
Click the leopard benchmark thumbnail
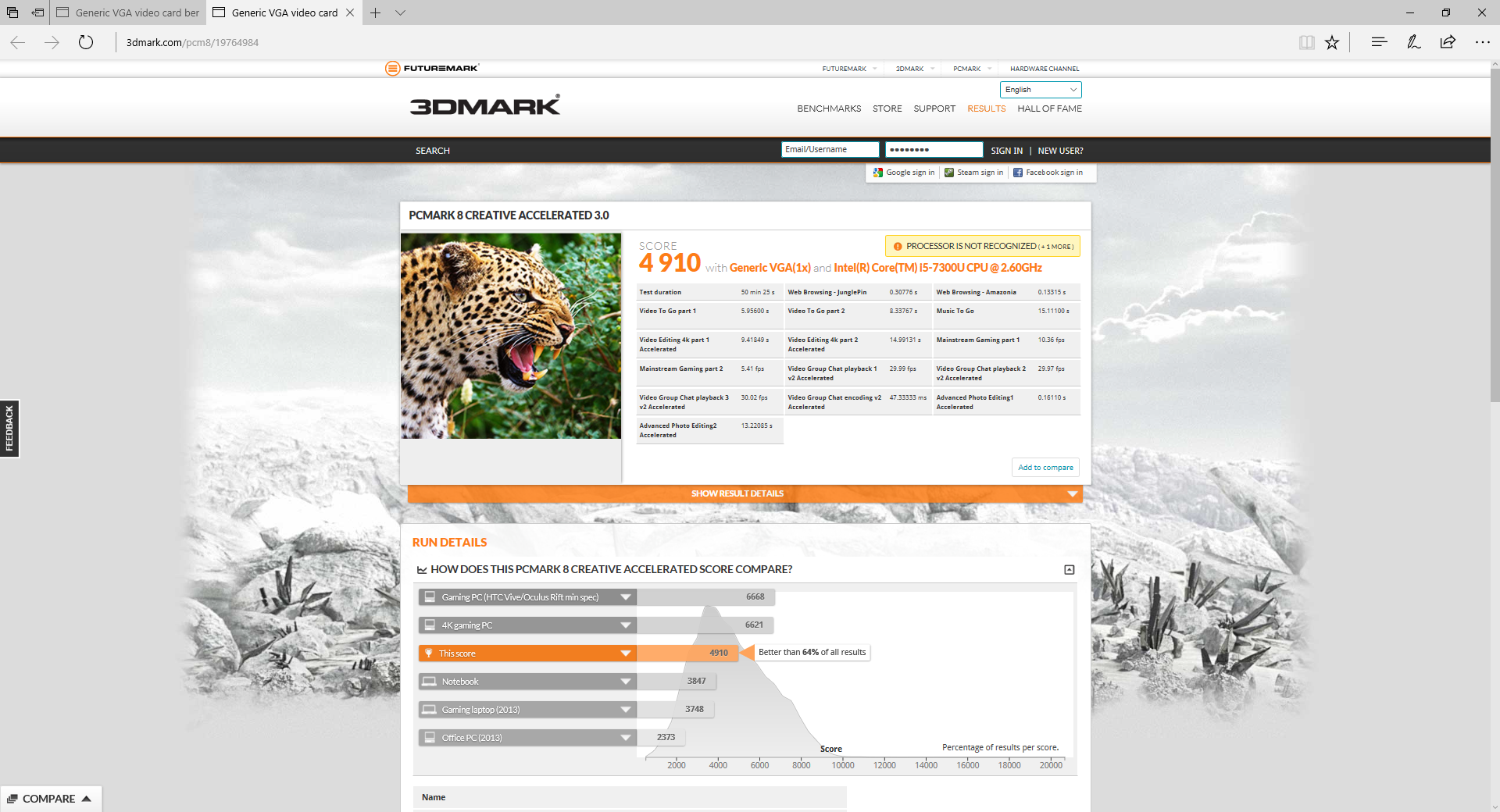[511, 336]
